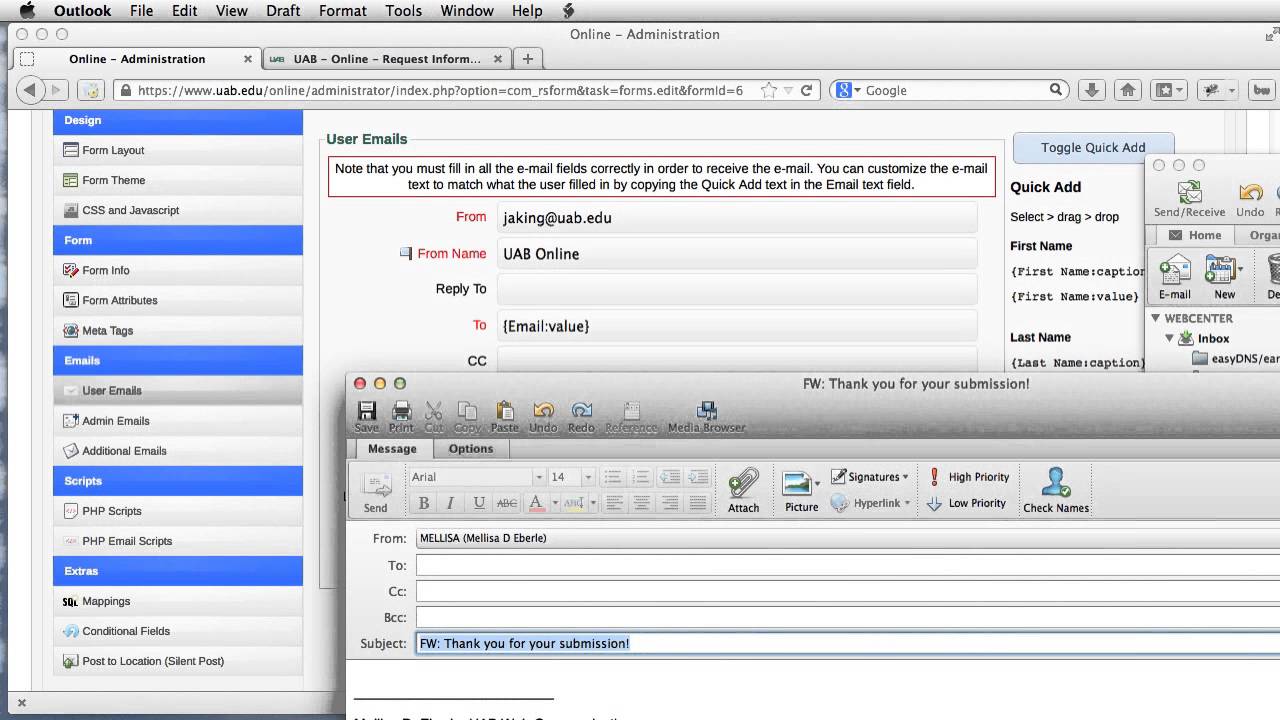Screen dimensions: 1280x720
Task: Open Admin Emails in sidebar
Action: pos(178,421)
